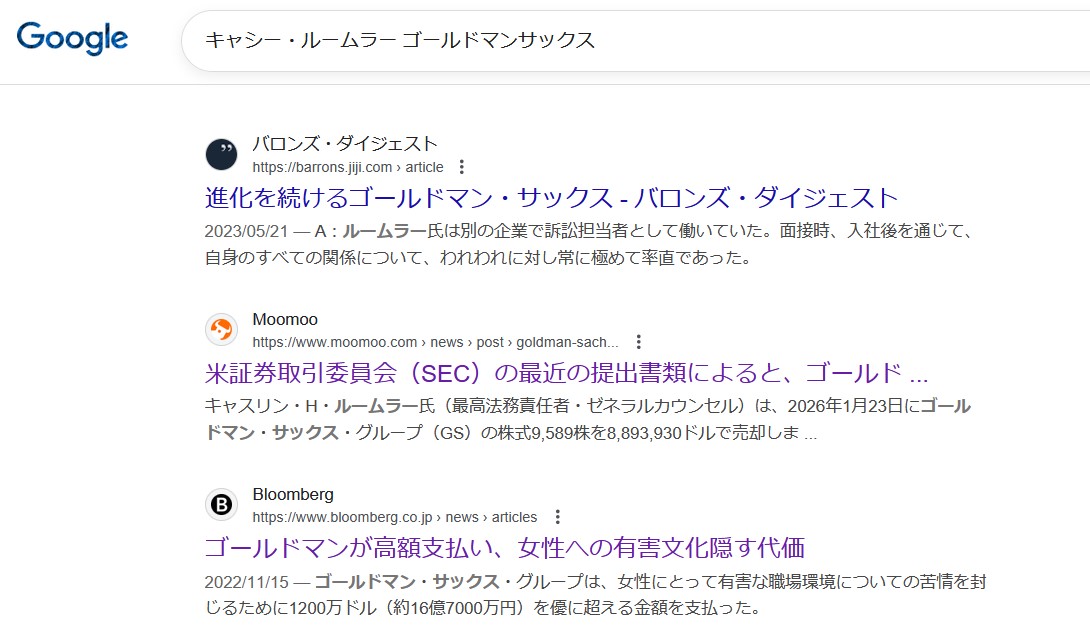
Task: Open the three-dot menu beside the bloomberg.co.jp URL
Action: pyautogui.click(x=558, y=517)
